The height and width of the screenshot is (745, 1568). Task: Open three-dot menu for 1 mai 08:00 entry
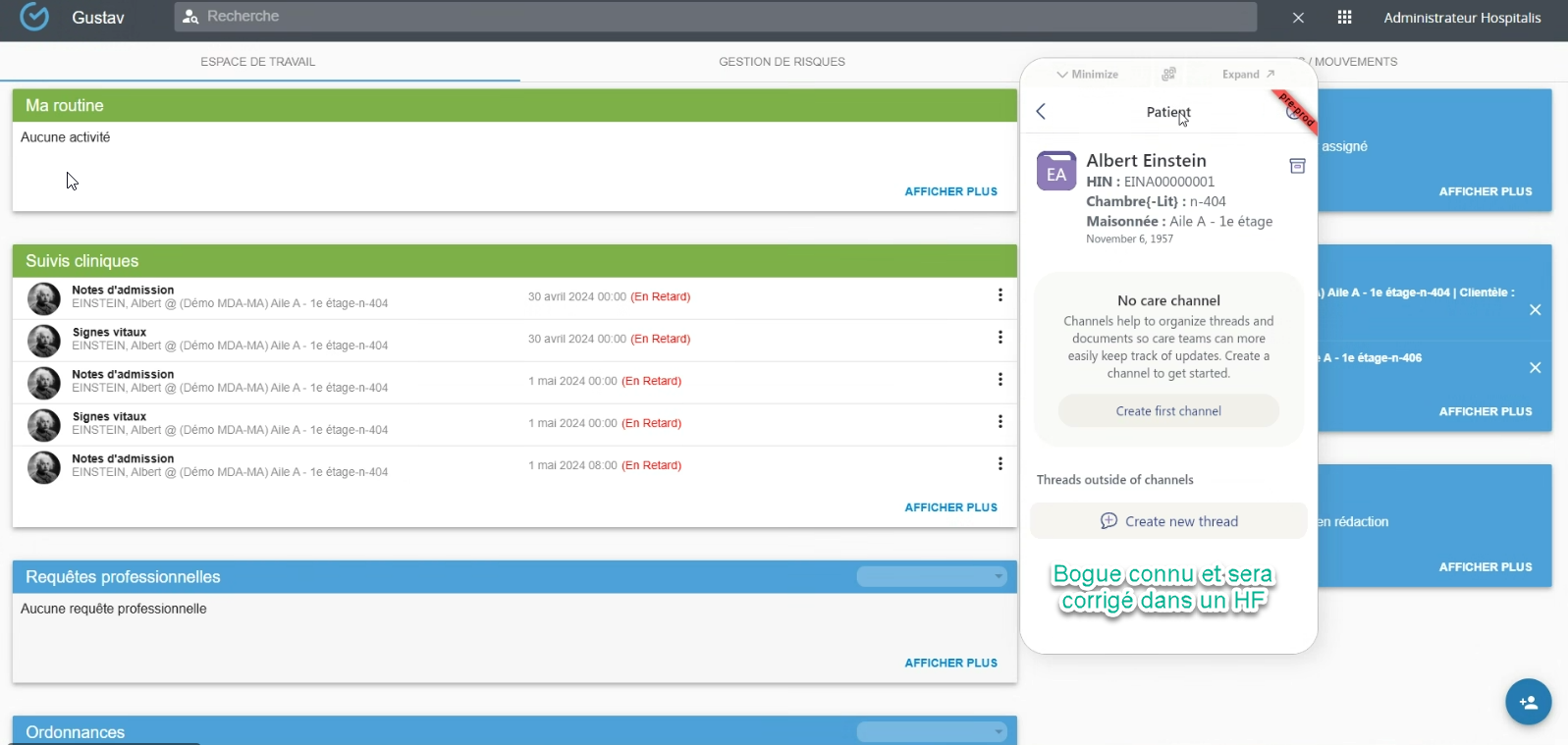coord(1000,464)
